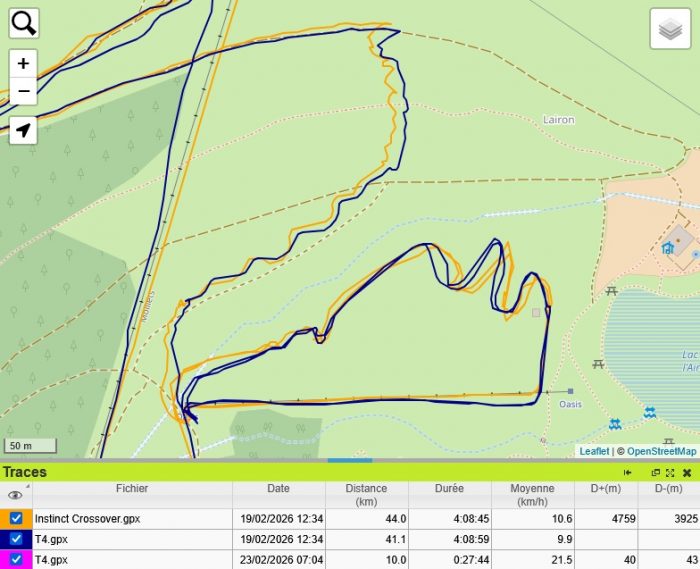Uncheck the Instinct Crossover.gpx trace checkbox
The height and width of the screenshot is (569, 700).
tap(16, 519)
